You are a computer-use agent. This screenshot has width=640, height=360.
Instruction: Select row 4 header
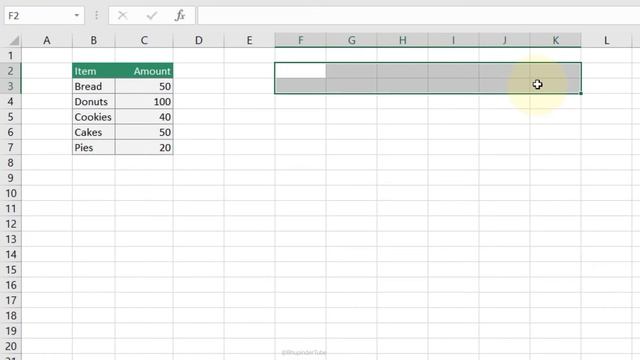click(x=11, y=102)
